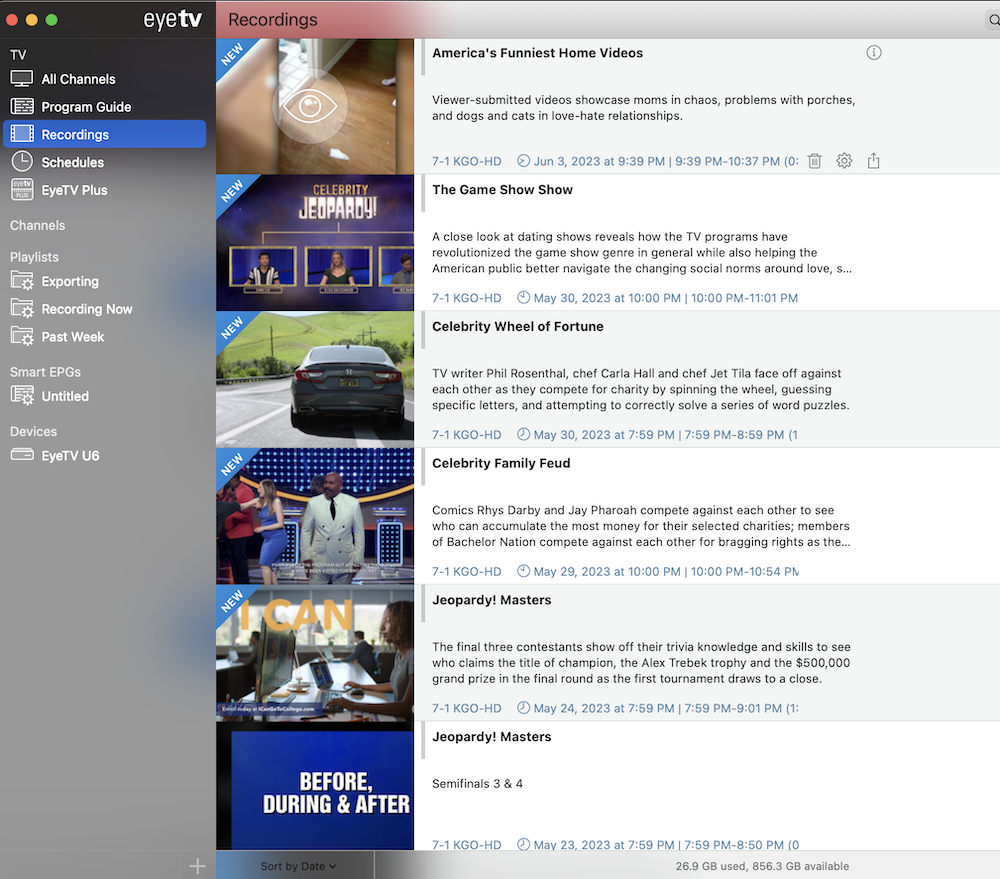Delete America's Funniest Home Videos recording
Viewport: 1000px width, 879px height.
click(x=814, y=161)
